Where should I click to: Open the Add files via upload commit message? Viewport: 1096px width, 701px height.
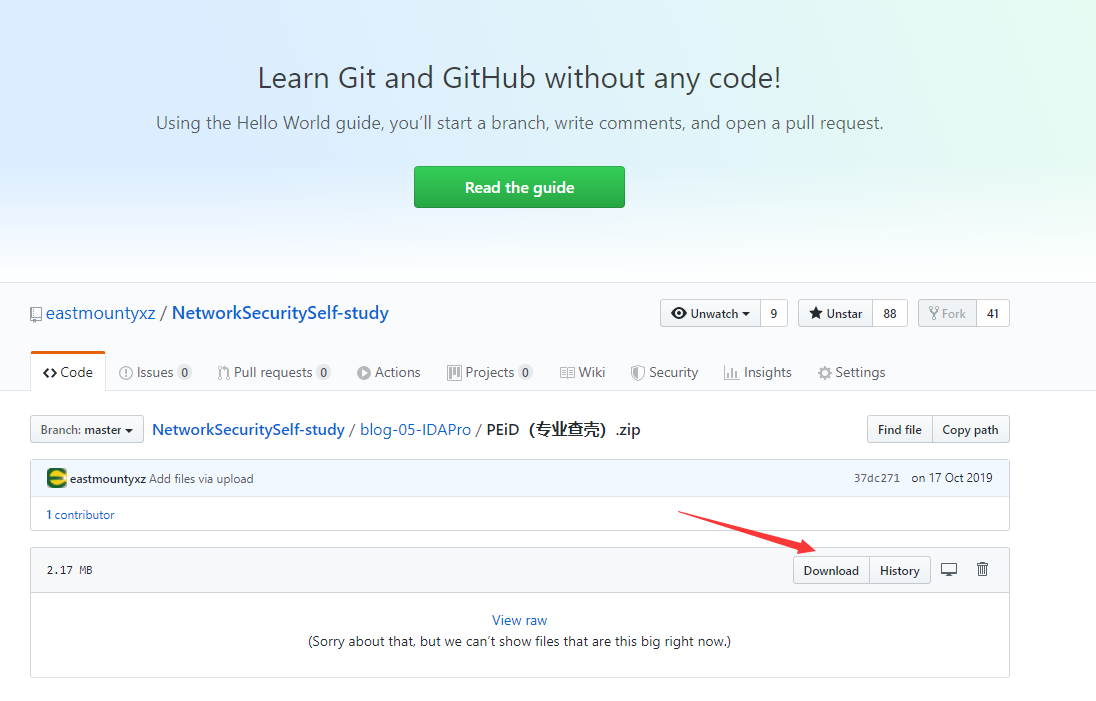click(201, 479)
